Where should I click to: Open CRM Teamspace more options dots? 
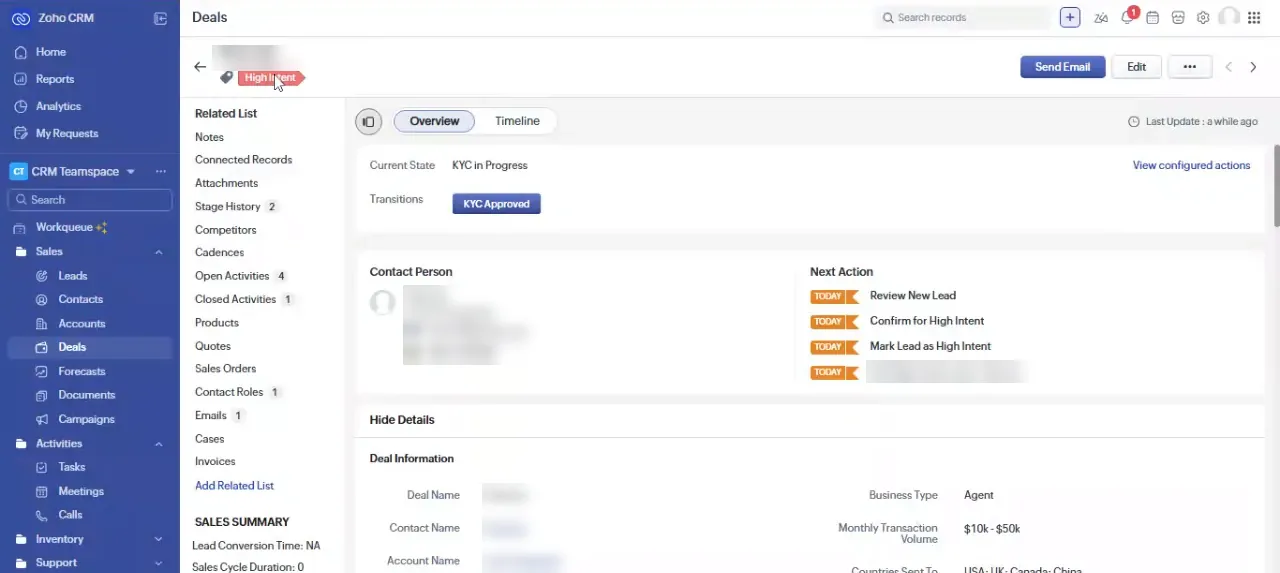[x=160, y=172]
